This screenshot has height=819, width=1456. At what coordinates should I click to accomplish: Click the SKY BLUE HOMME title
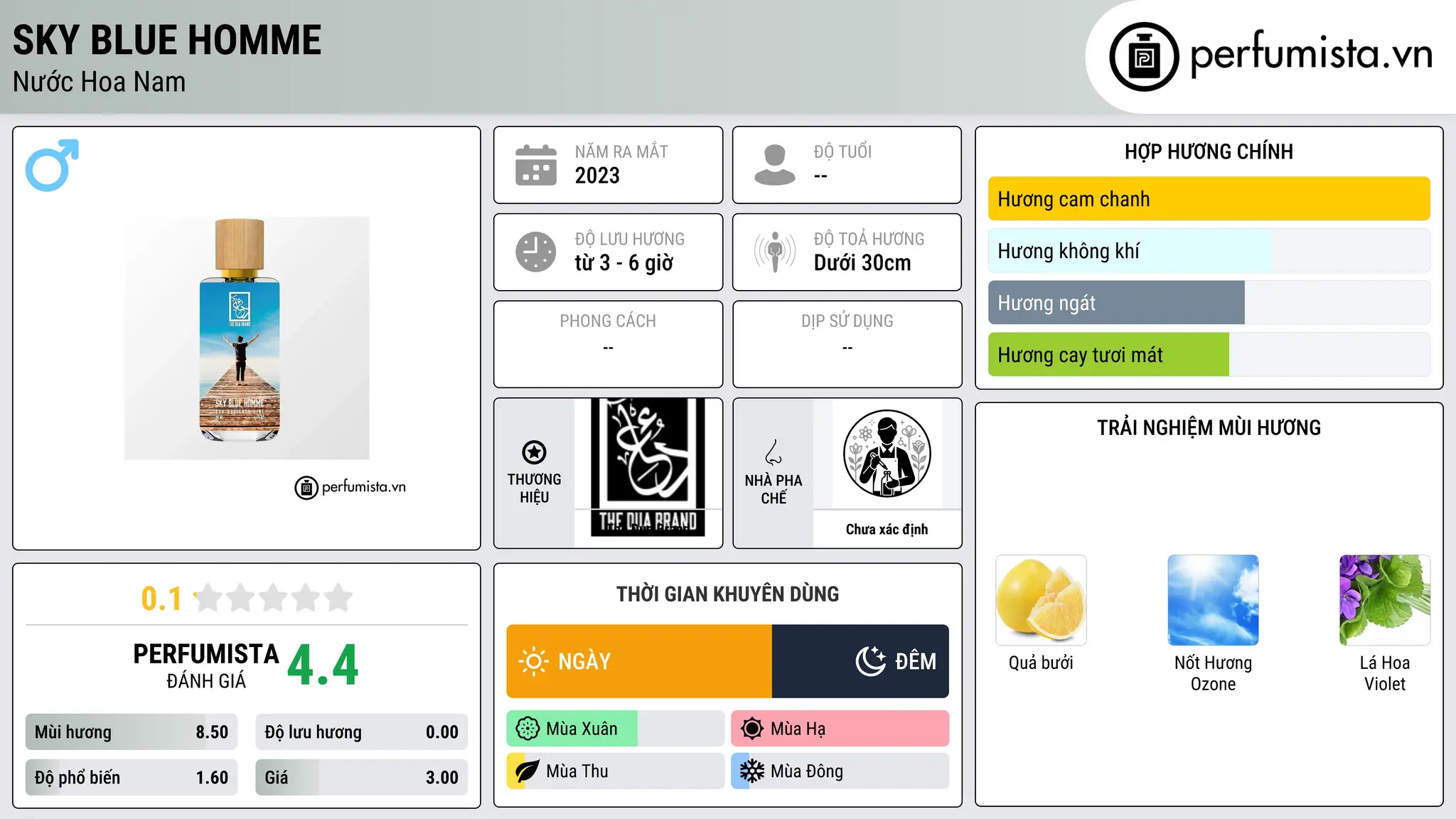click(x=167, y=41)
